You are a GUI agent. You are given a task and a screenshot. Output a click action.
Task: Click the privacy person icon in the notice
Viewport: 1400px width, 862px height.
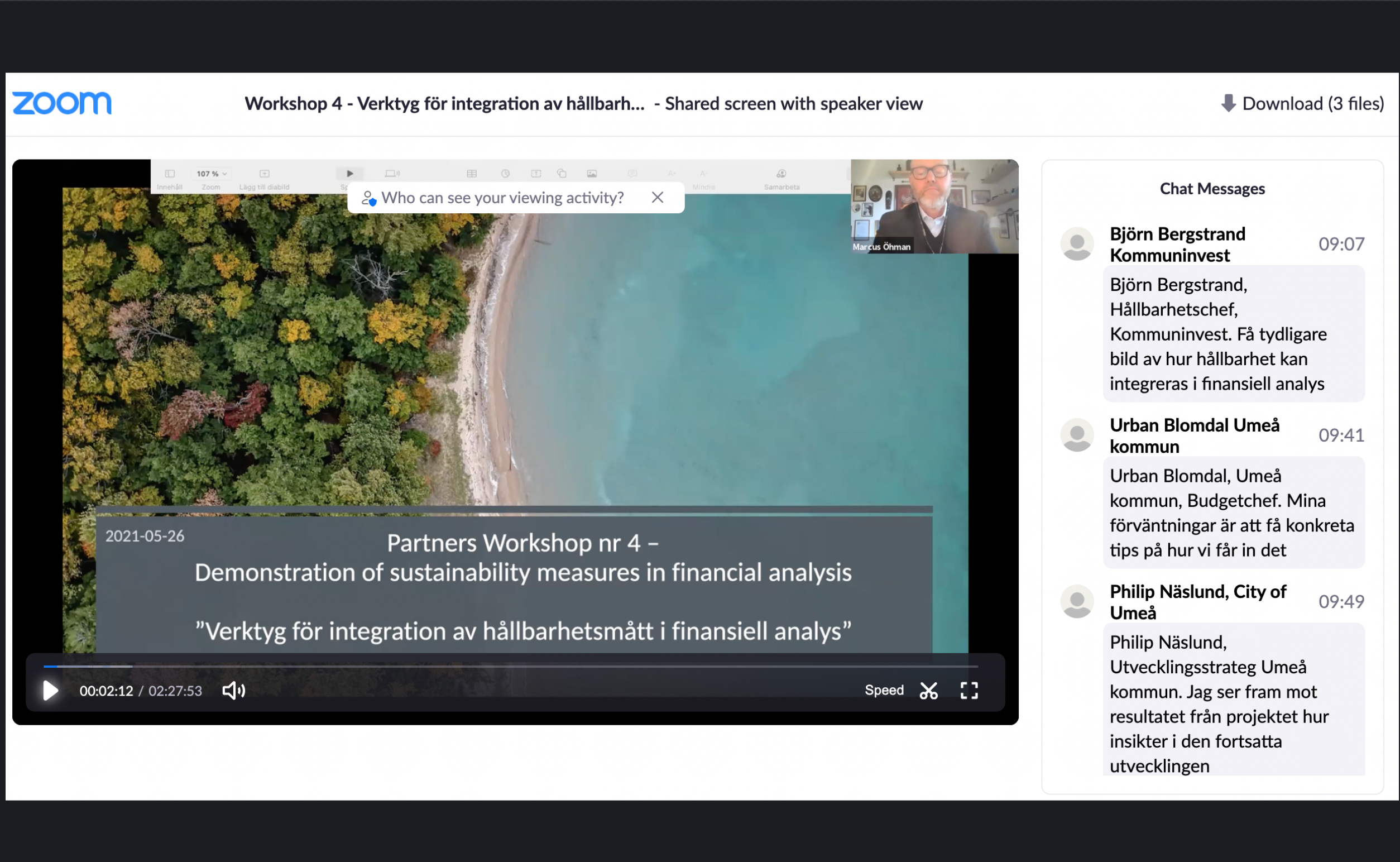[x=368, y=198]
